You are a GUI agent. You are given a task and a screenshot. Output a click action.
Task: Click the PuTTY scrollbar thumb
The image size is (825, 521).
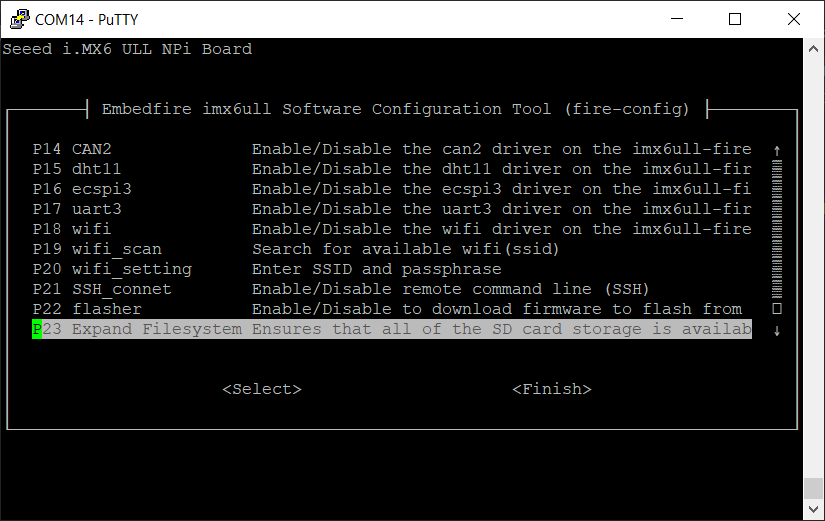point(813,488)
